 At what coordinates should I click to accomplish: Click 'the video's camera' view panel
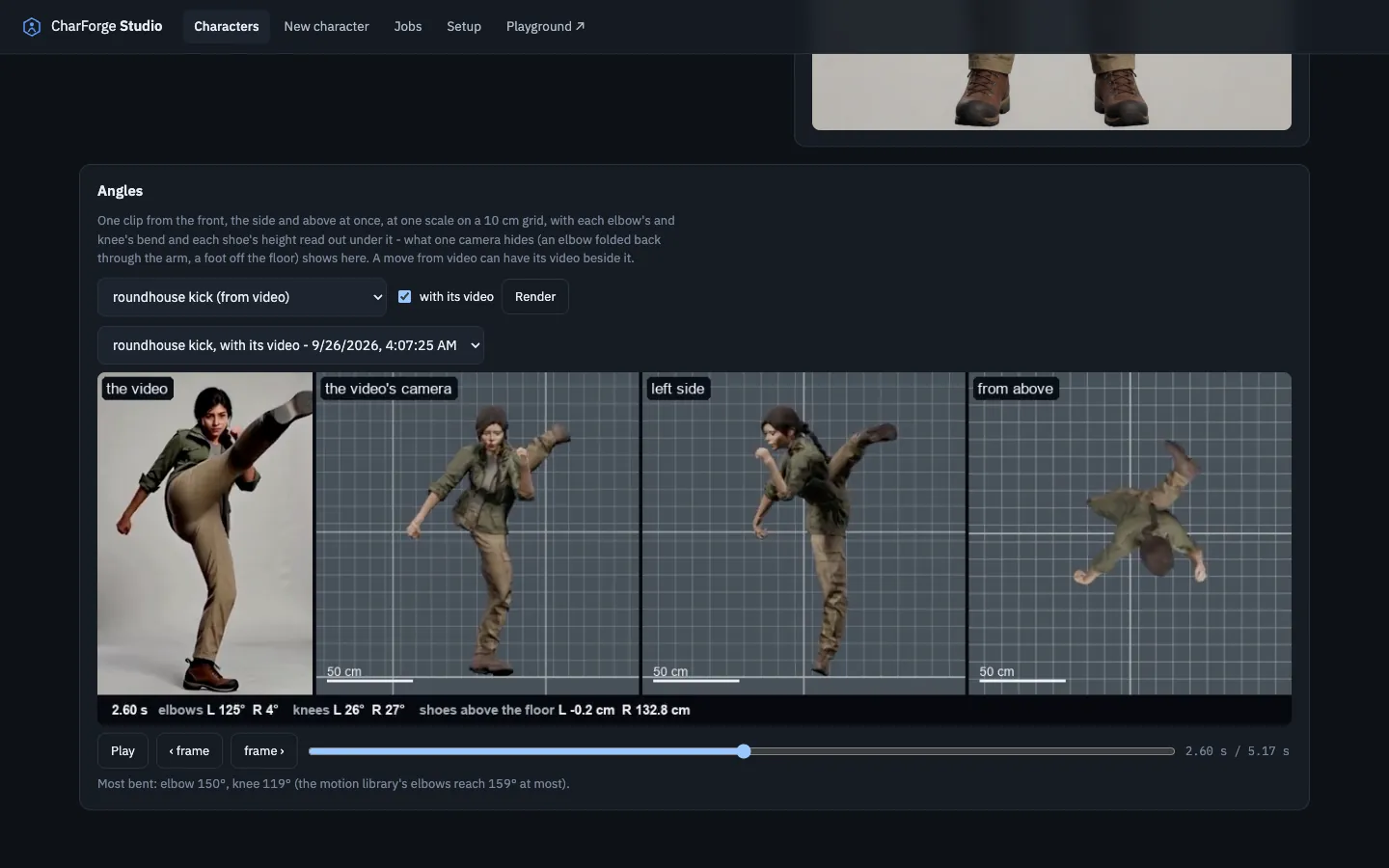point(477,533)
